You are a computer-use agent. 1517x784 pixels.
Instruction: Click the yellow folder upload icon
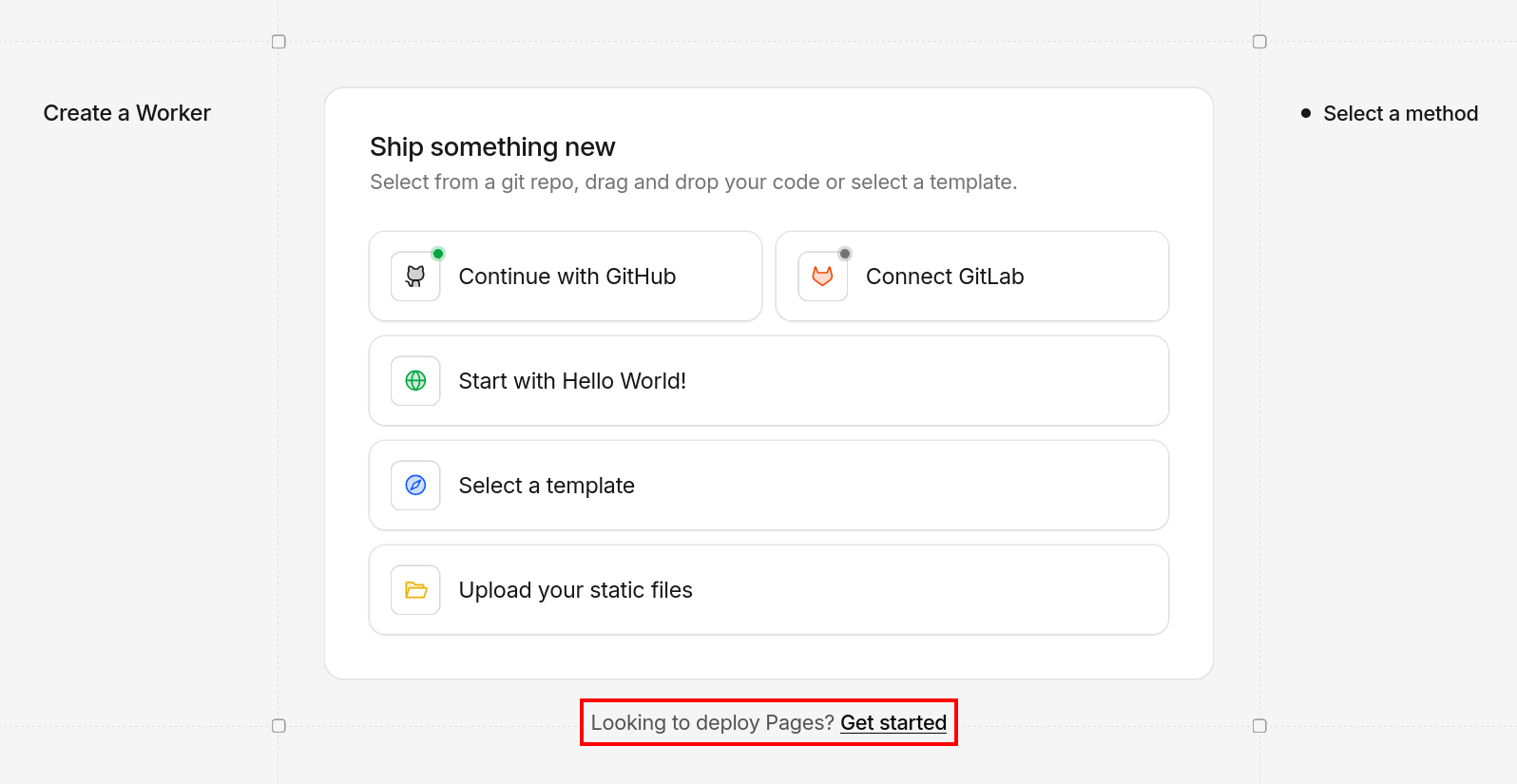click(415, 590)
